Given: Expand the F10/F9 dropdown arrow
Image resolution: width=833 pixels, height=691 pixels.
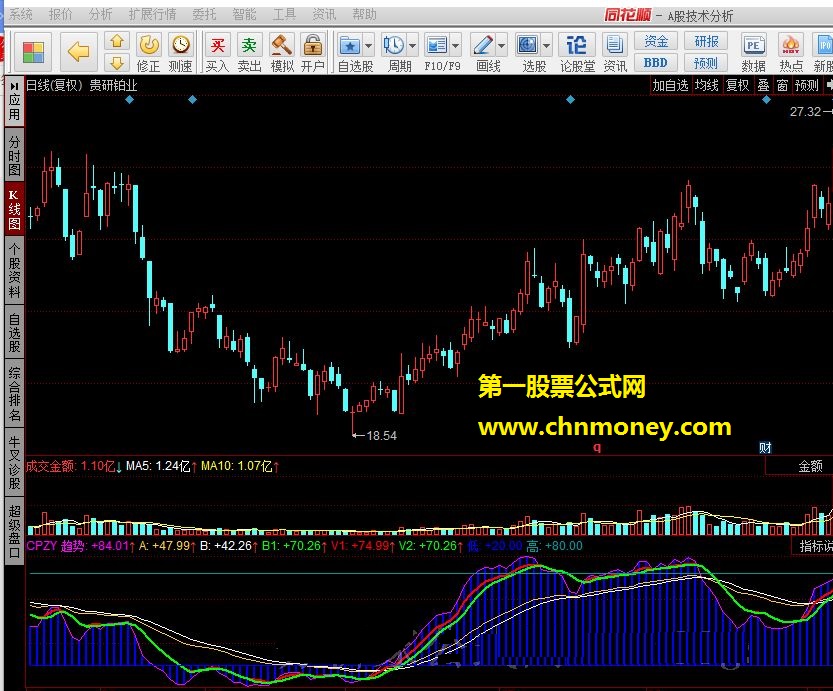Looking at the screenshot, I should (x=456, y=46).
